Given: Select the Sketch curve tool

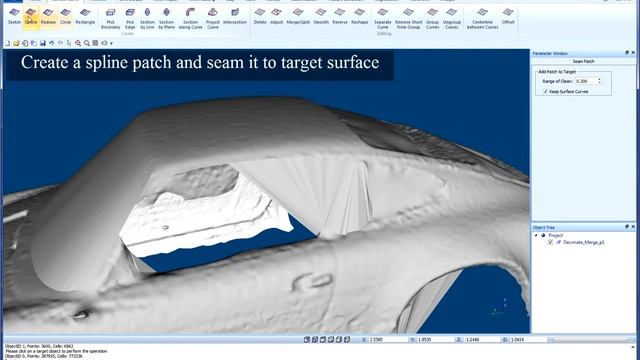Looking at the screenshot, I should pos(14,17).
